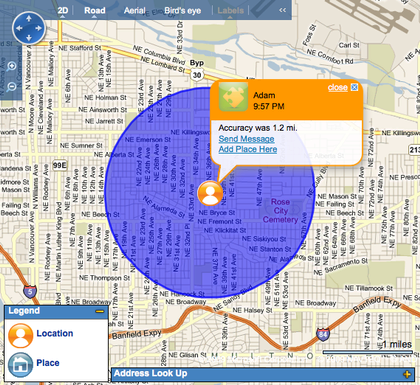Click the 'NE Stafford St' label
The image size is (420, 385).
(x=80, y=48)
